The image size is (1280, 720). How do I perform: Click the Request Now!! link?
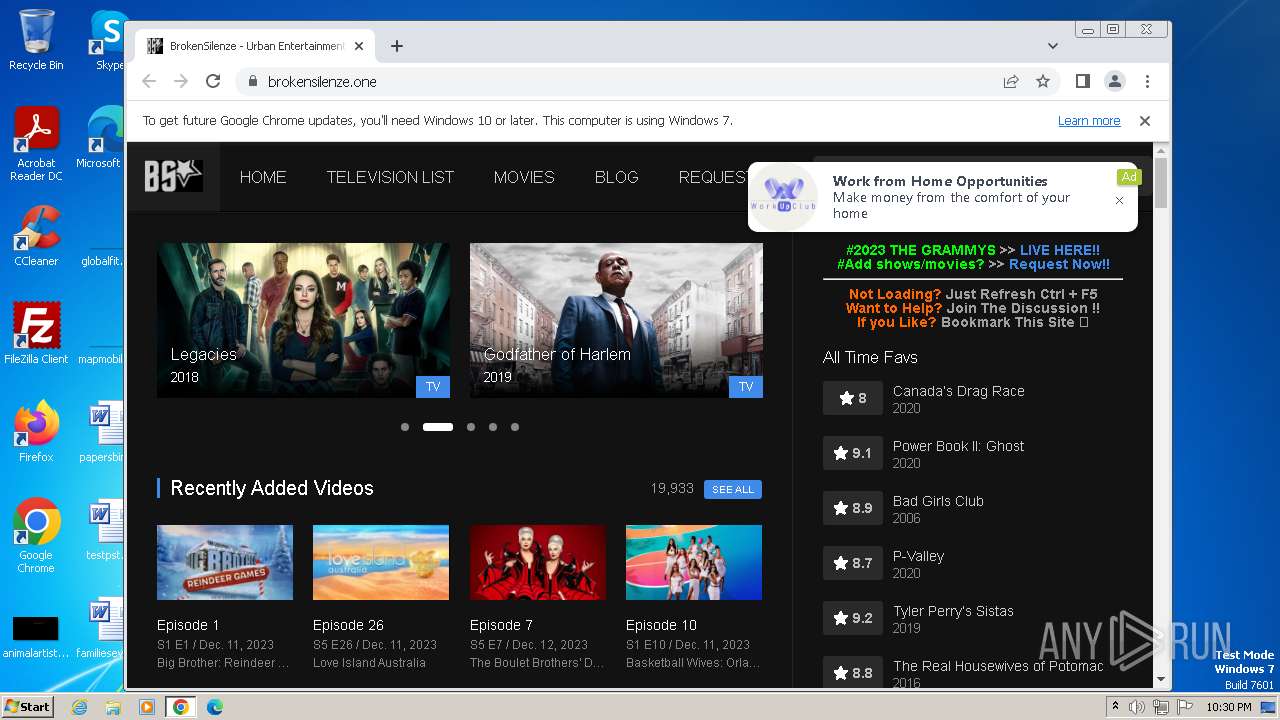1059,264
